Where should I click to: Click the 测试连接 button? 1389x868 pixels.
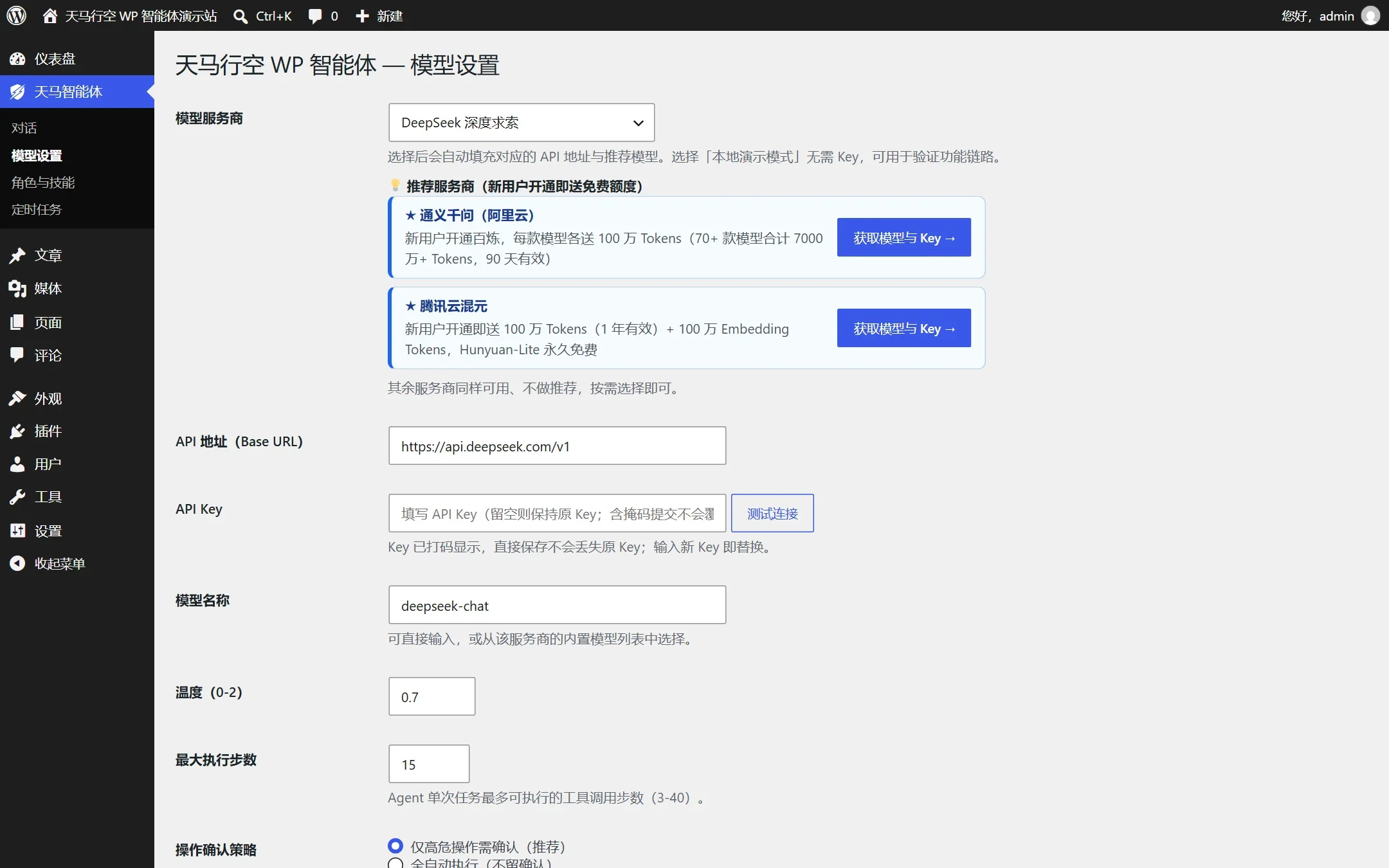coord(772,513)
